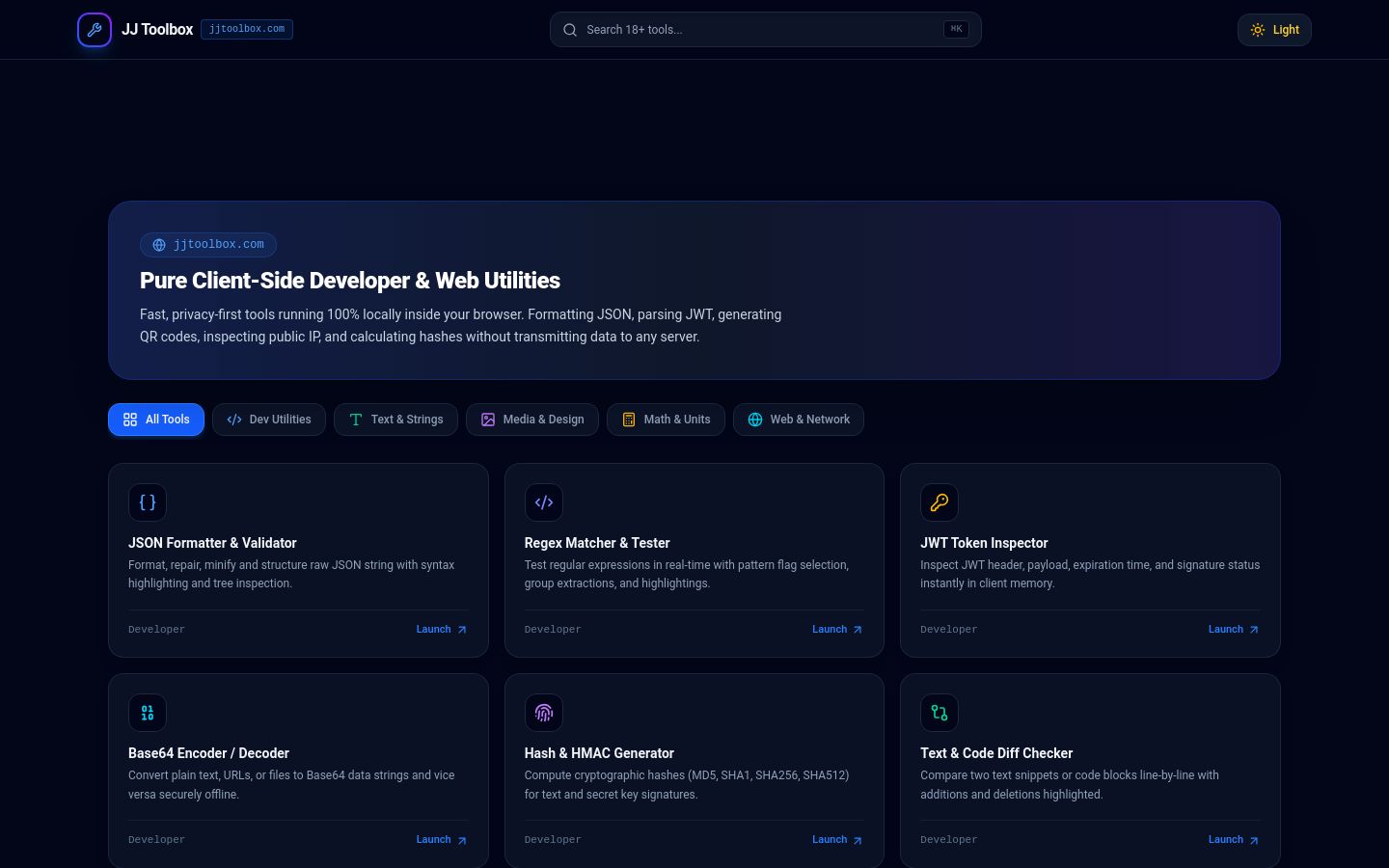Click Pure Client-Side Developer & Web Utilities heading

pos(350,281)
